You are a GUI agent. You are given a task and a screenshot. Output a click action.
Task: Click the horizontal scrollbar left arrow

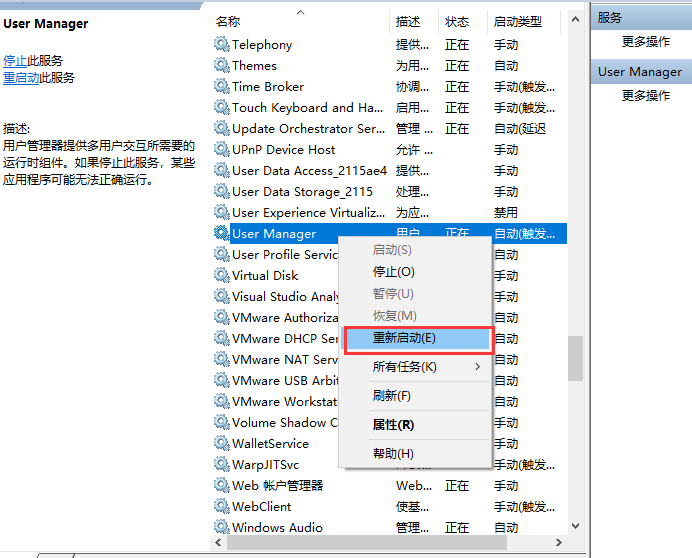coord(218,543)
